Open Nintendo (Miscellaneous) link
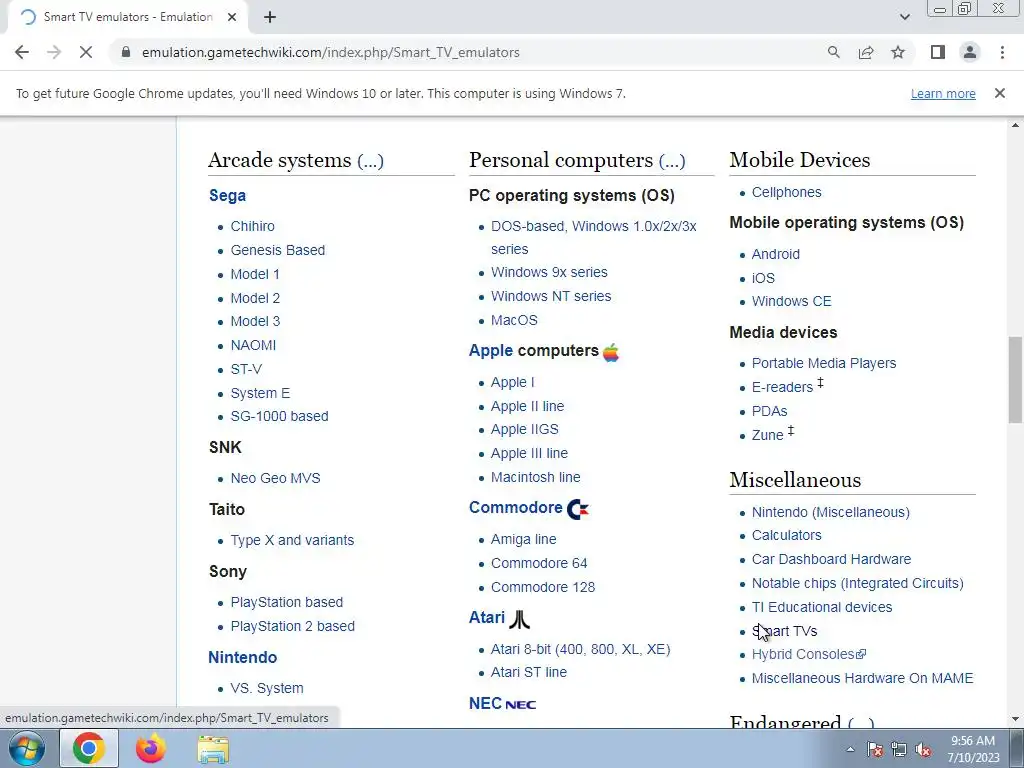The width and height of the screenshot is (1024, 768). (x=831, y=512)
